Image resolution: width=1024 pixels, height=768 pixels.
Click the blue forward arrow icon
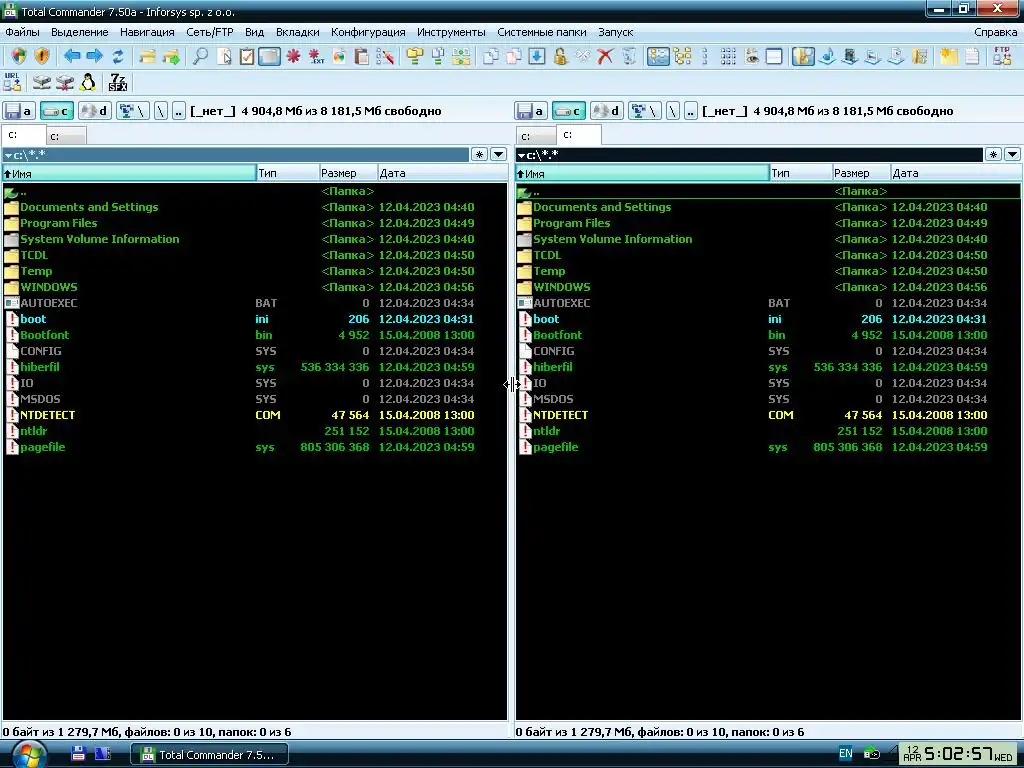(x=95, y=56)
